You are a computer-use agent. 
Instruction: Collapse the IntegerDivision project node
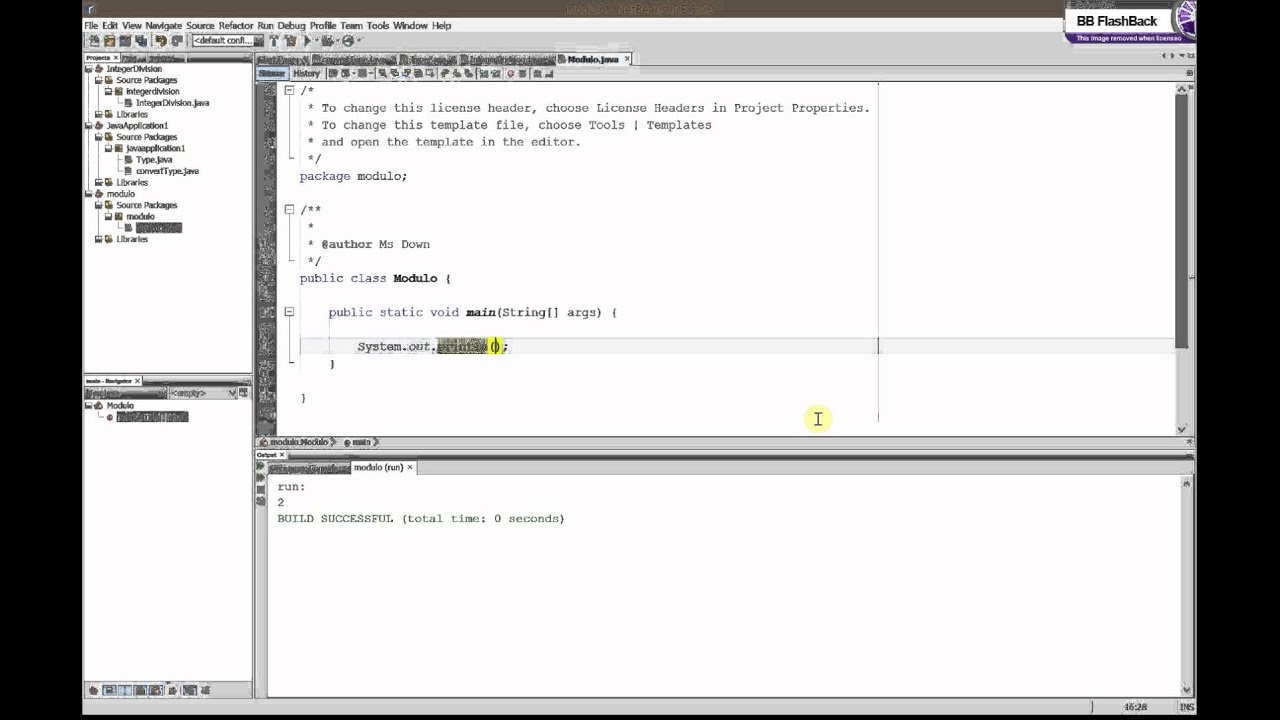(88, 69)
